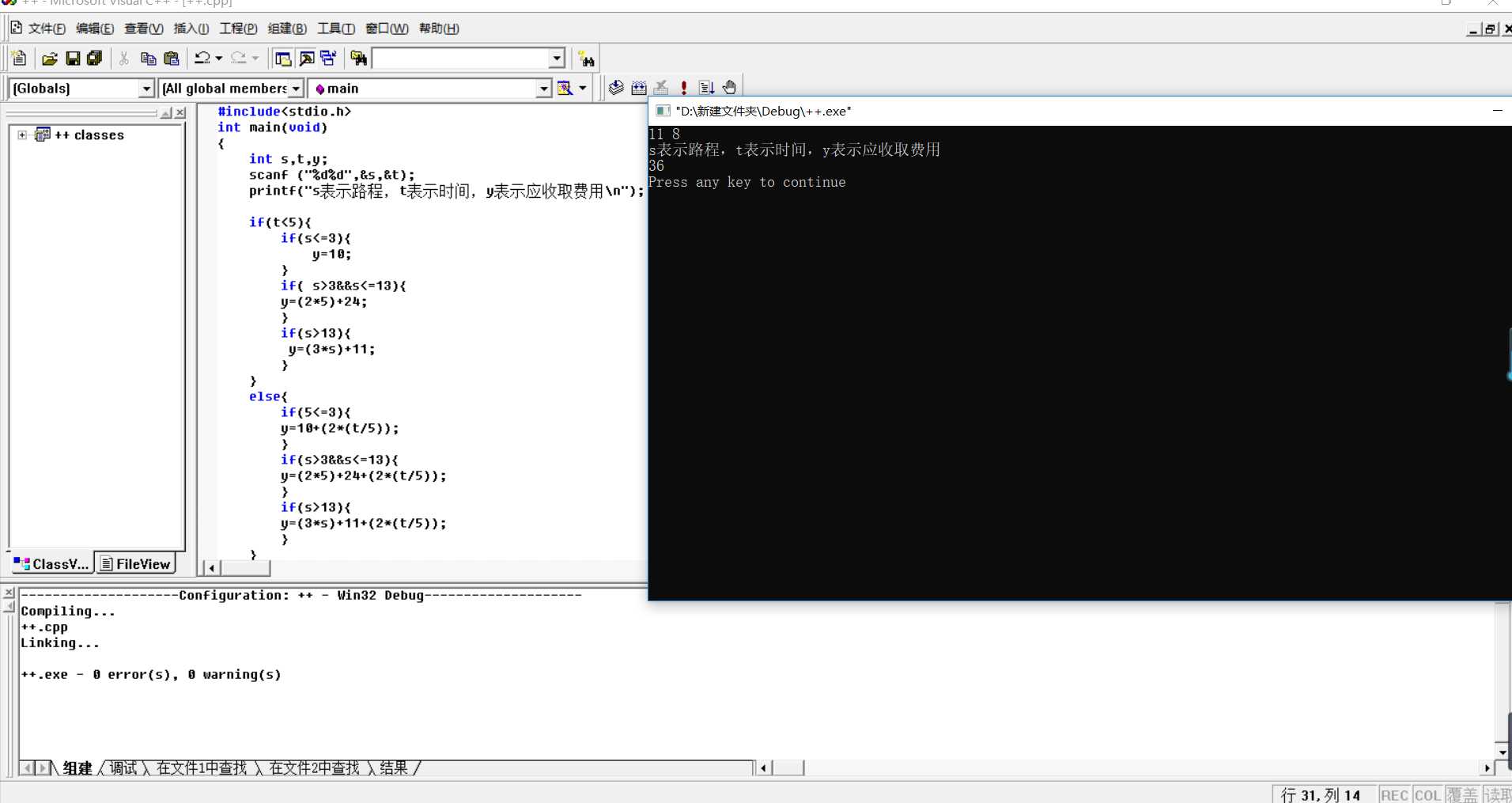1512x803 pixels.
Task: Click output panel horizontal scroll right arrow
Action: pos(1487,767)
